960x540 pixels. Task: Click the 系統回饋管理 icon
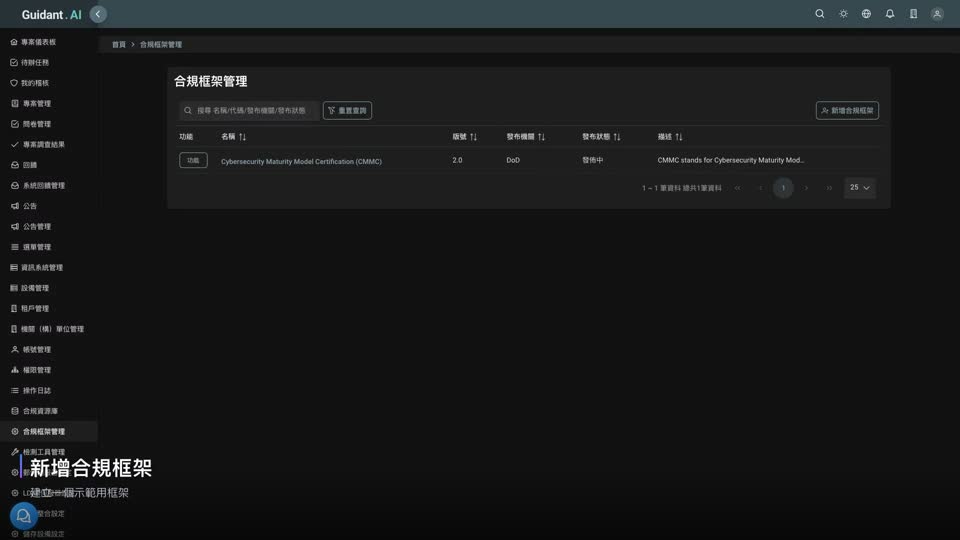click(x=15, y=186)
